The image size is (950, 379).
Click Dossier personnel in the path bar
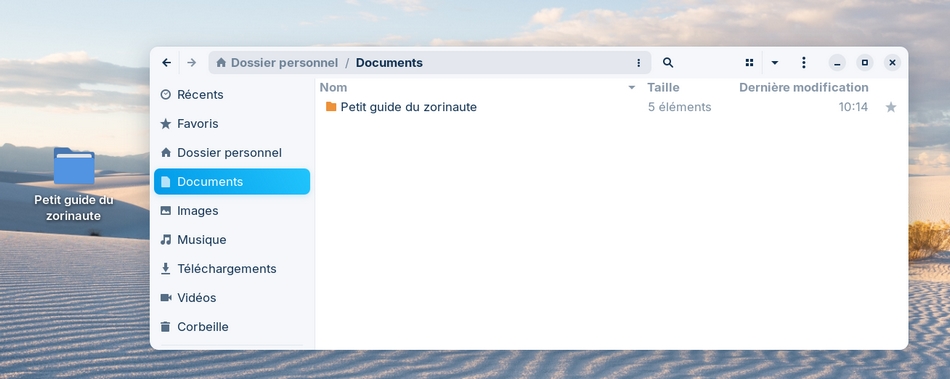pyautogui.click(x=284, y=62)
